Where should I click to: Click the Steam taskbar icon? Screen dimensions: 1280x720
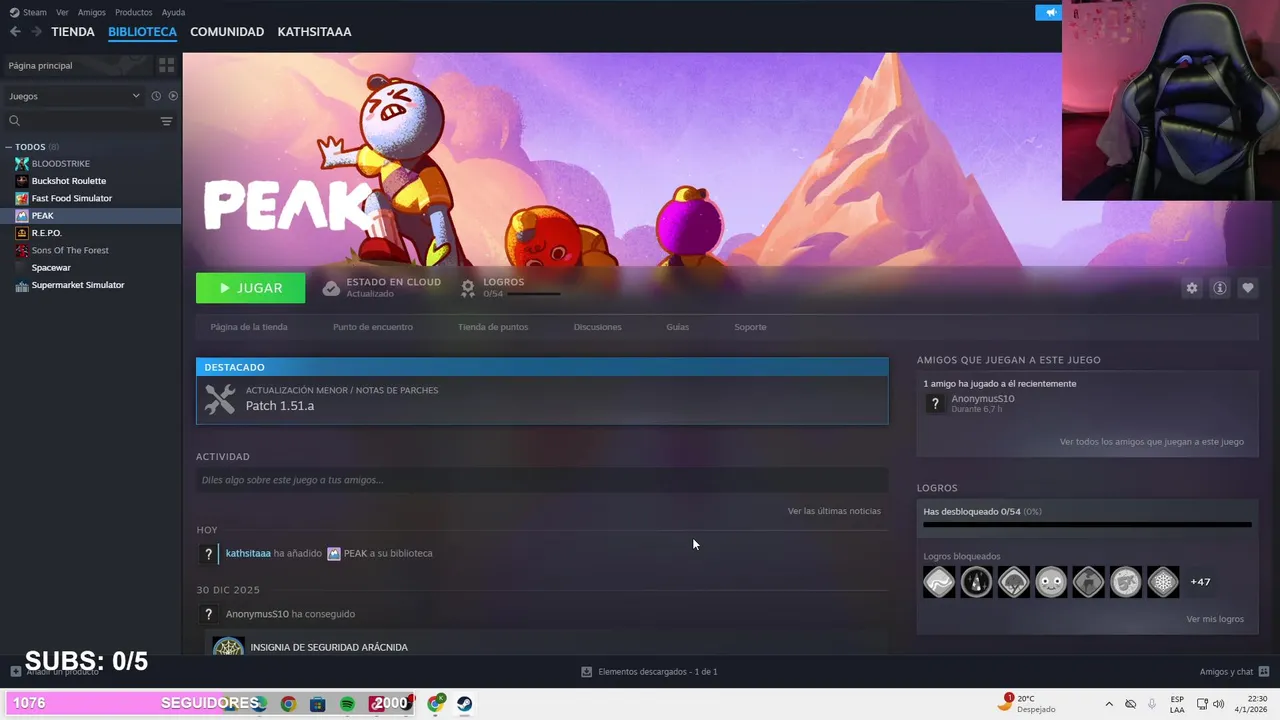[x=465, y=704]
